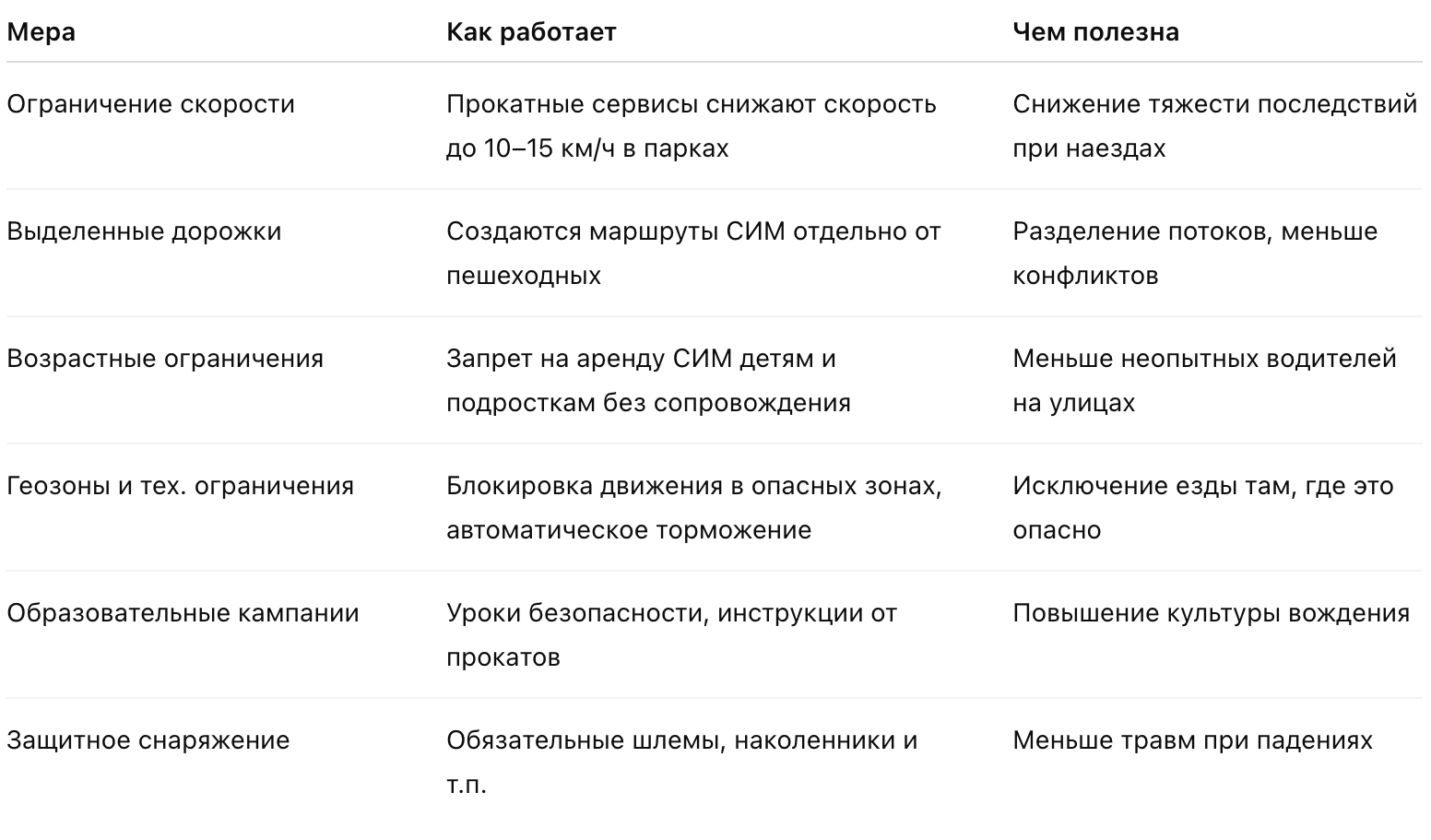Click the 'Запрет на аренду СИМ' description
This screenshot has height=840, width=1431.
(x=648, y=381)
